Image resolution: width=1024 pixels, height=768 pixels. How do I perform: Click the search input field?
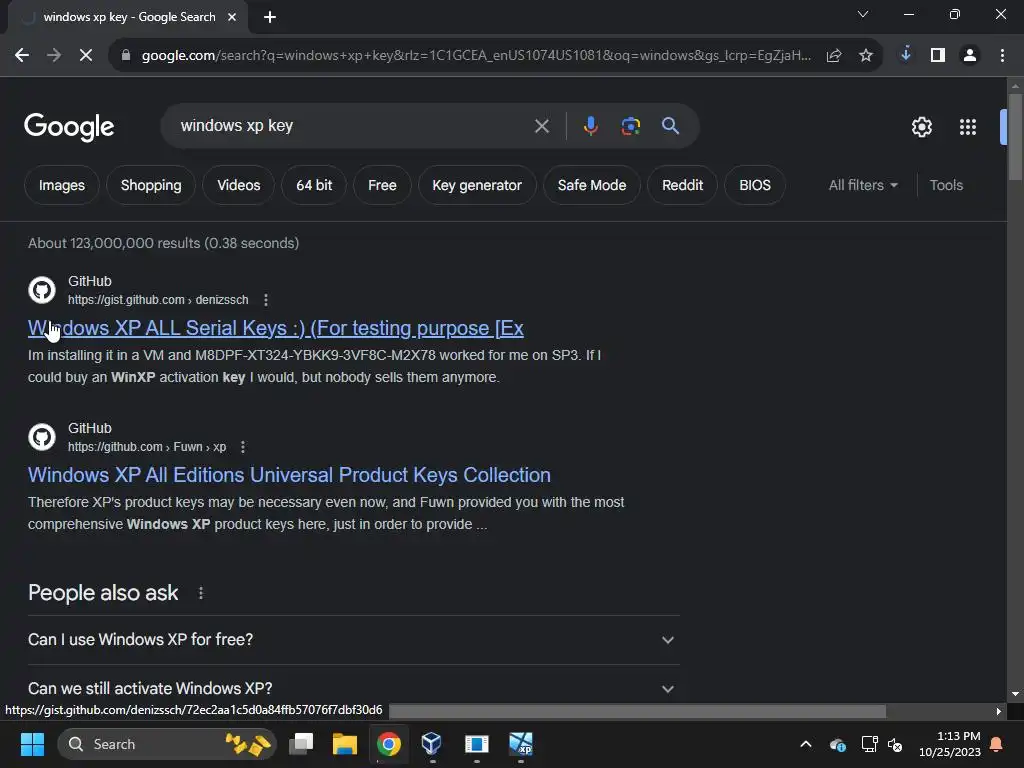[353, 126]
